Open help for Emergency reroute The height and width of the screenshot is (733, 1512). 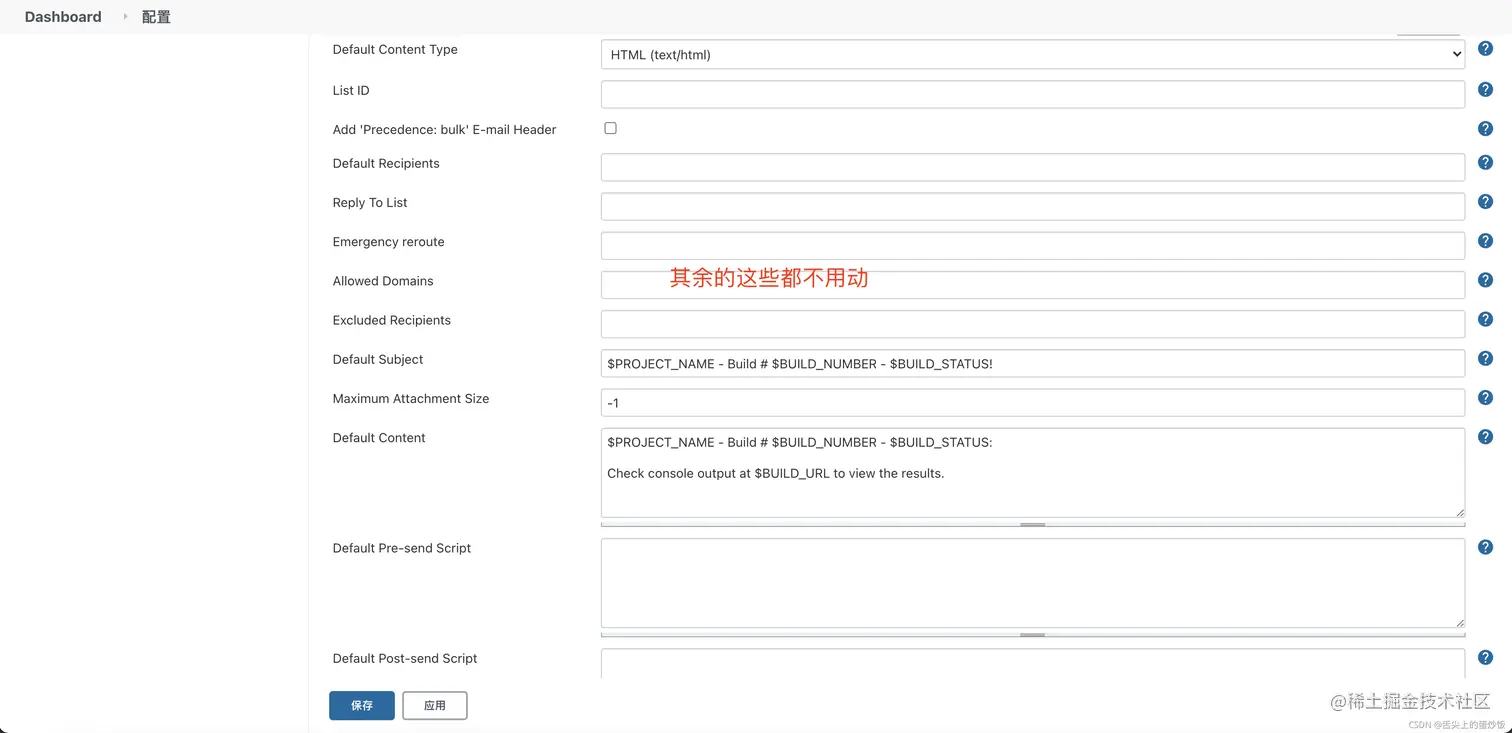click(1485, 241)
